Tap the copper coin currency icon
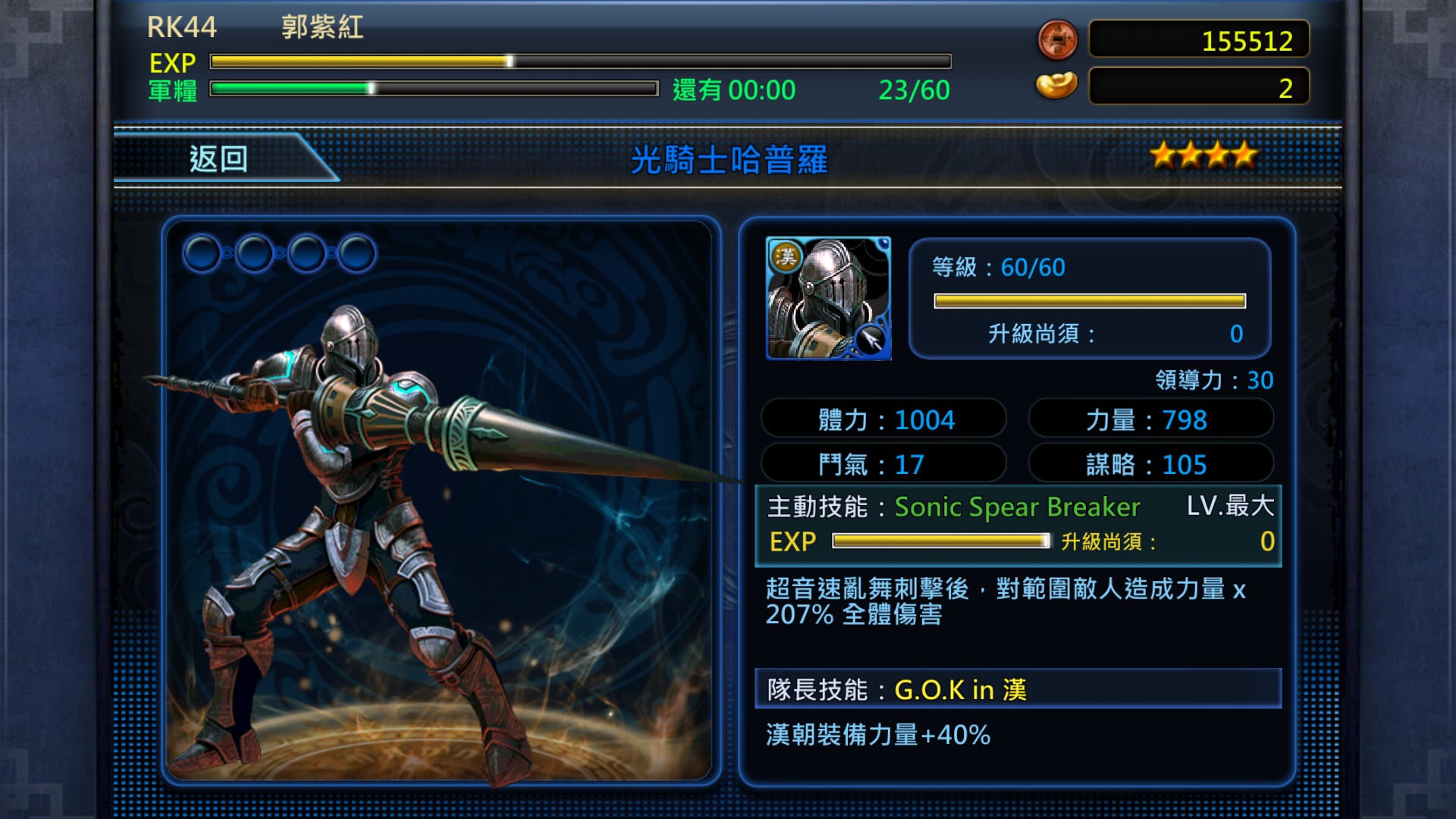This screenshot has height=819, width=1456. click(1057, 40)
